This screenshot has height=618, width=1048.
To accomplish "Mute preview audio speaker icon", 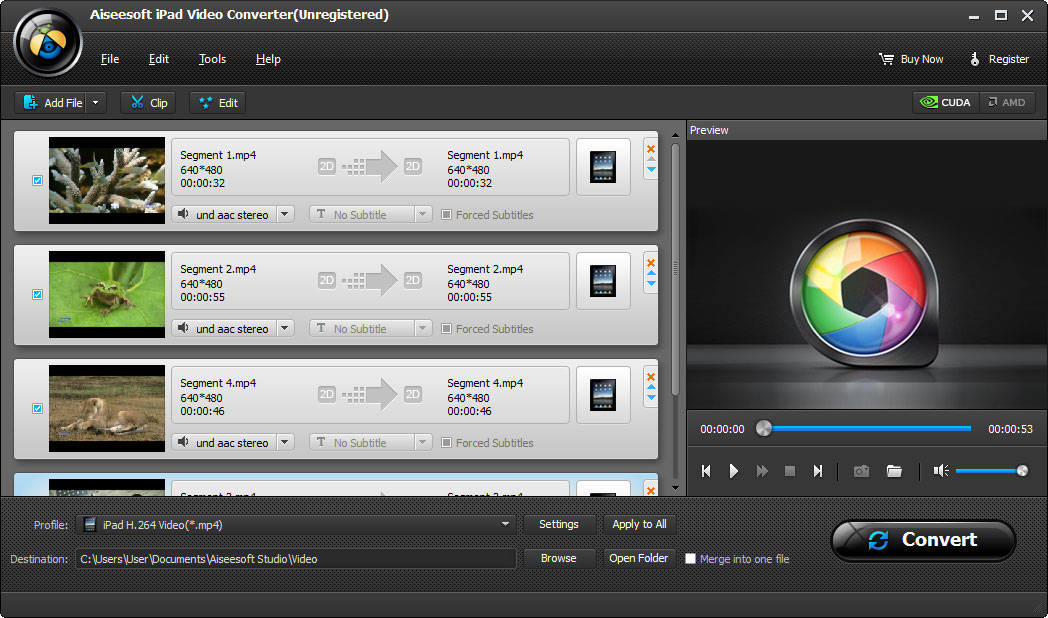I will pos(941,471).
